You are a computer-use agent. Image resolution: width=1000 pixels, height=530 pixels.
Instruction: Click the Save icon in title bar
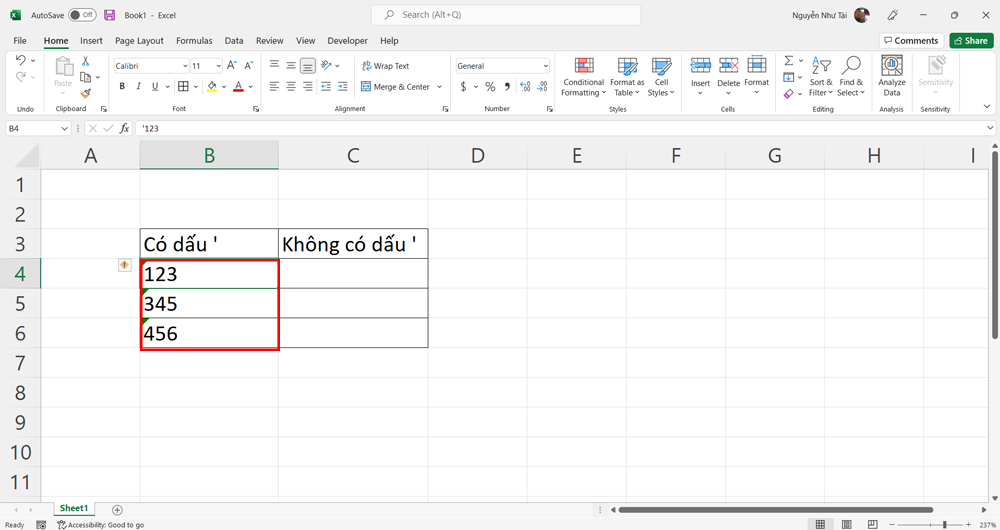(110, 15)
